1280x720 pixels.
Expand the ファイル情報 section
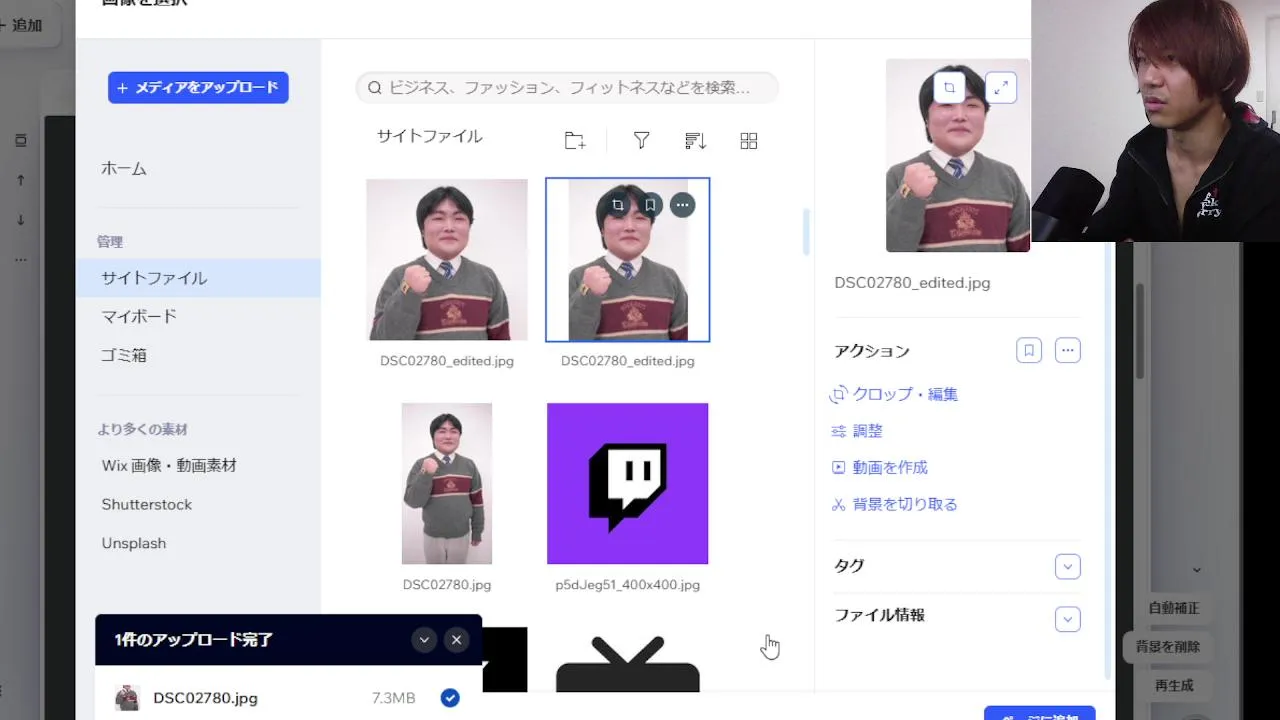pyautogui.click(x=1068, y=619)
